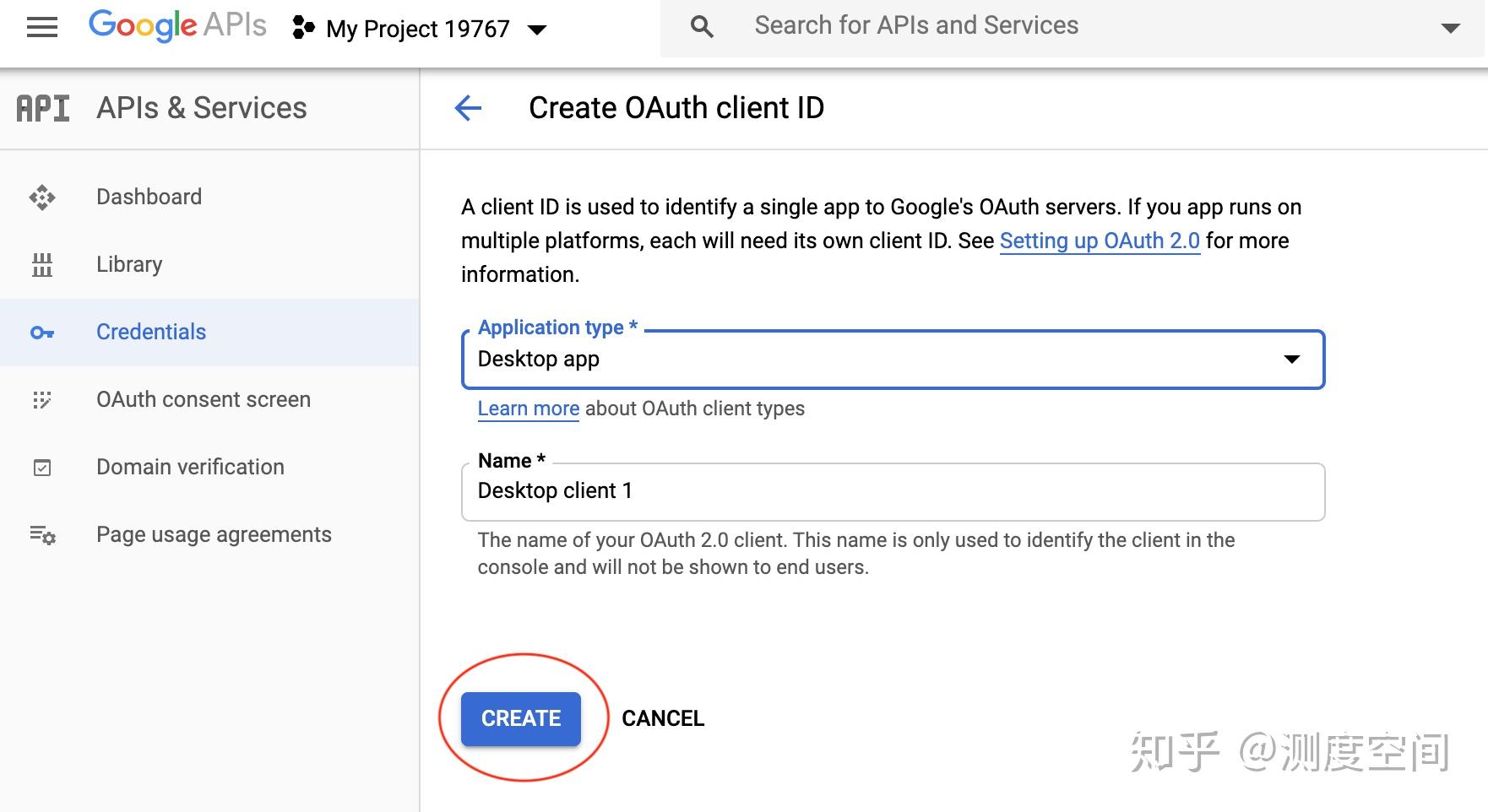The height and width of the screenshot is (812, 1488).
Task: Expand the search bar dropdown arrow
Action: (x=1450, y=28)
